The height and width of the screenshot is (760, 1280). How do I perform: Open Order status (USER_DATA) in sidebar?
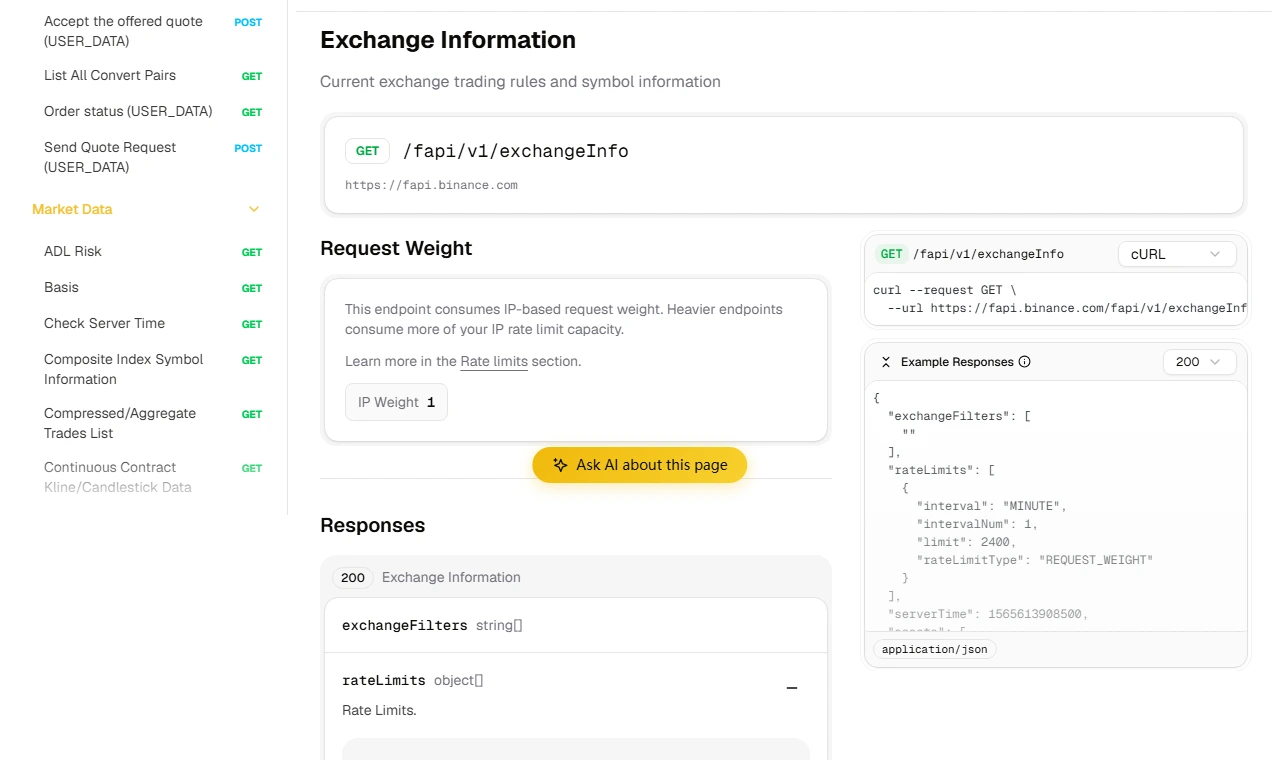(x=128, y=111)
